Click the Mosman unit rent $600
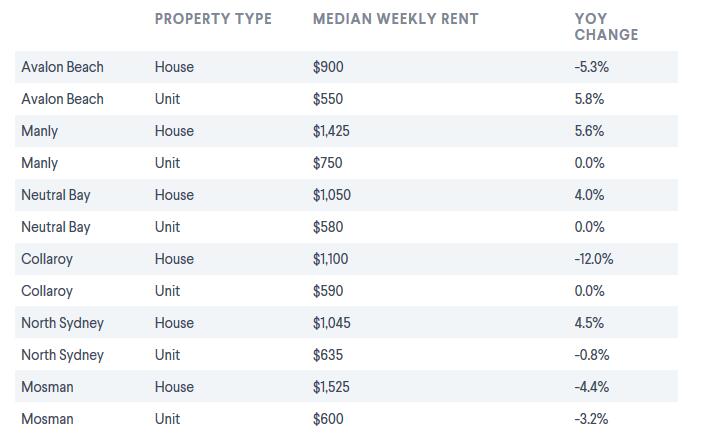Screen dimensions: 701x437 pyautogui.click(x=328, y=419)
